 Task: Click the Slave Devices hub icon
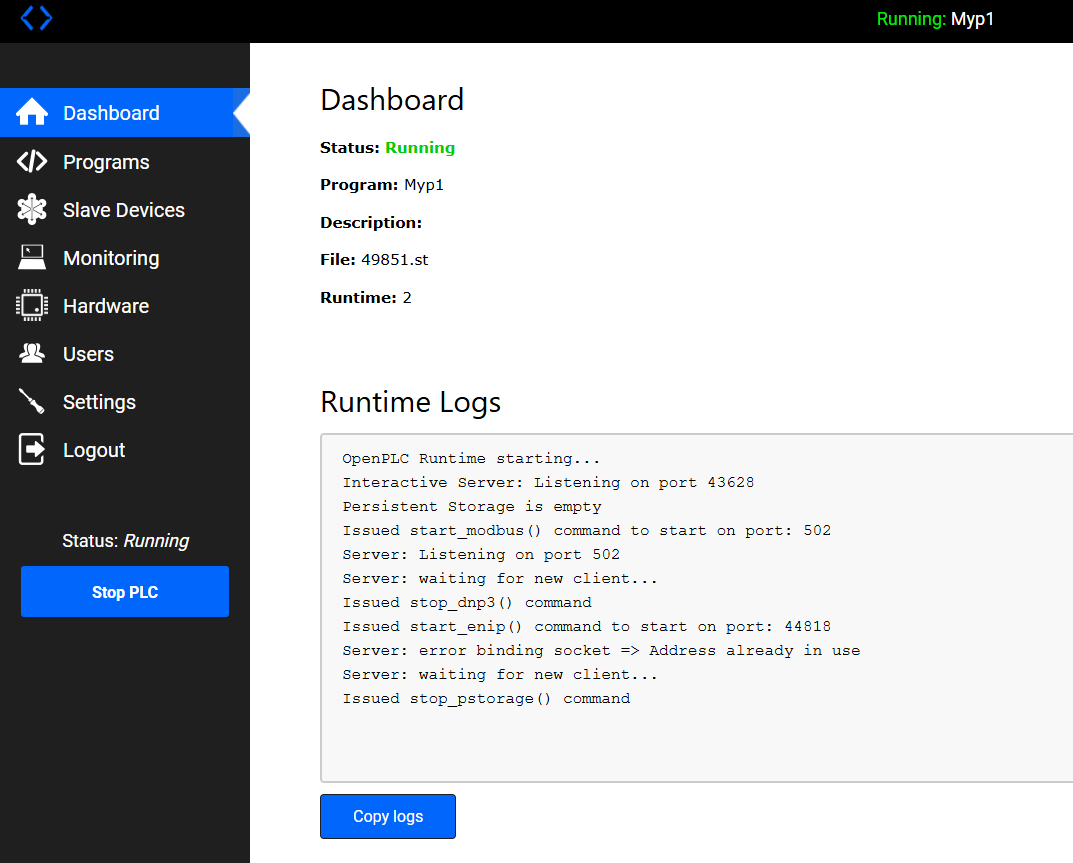32,210
